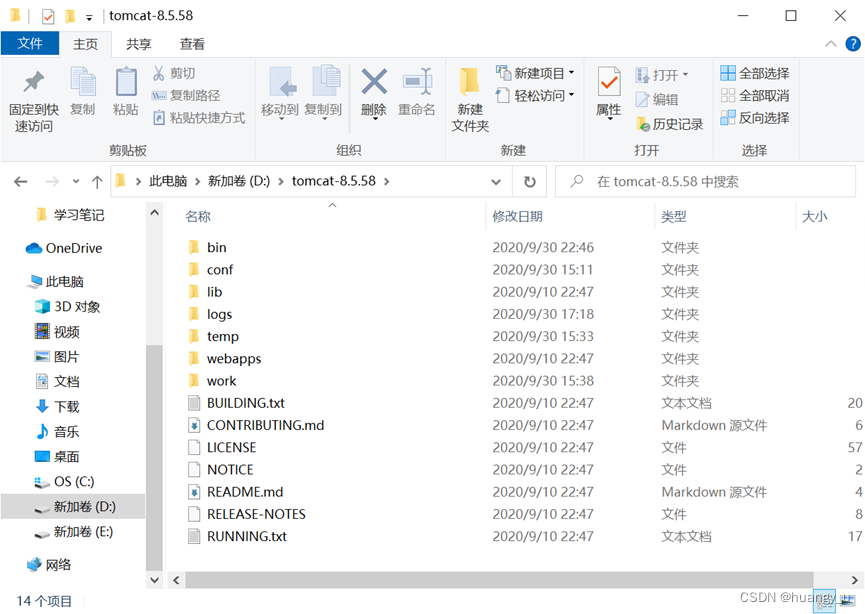Refresh the current folder view
The width and height of the screenshot is (865, 614).
(x=530, y=181)
